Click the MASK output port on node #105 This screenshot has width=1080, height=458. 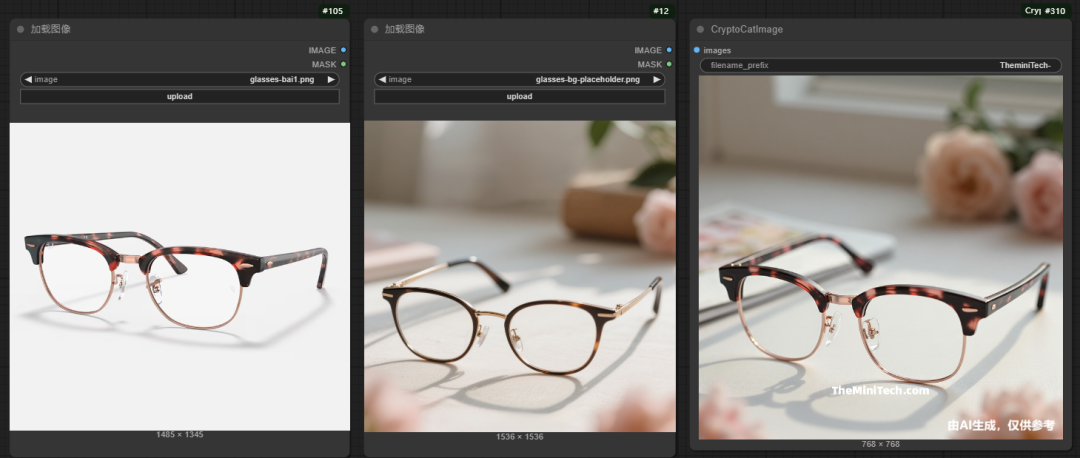coord(343,64)
